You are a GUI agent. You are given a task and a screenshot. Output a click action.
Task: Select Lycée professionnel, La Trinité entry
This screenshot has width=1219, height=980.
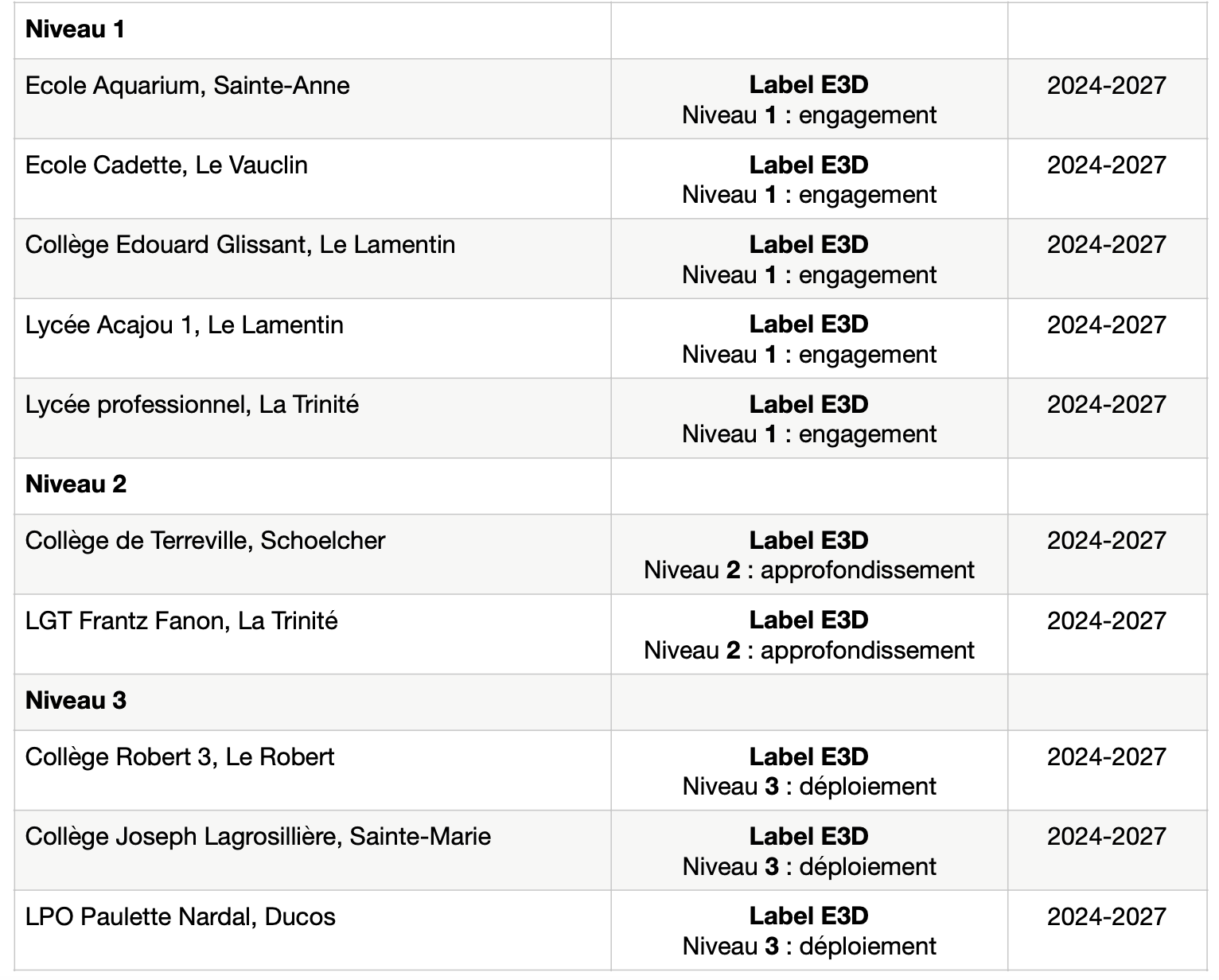(313, 418)
